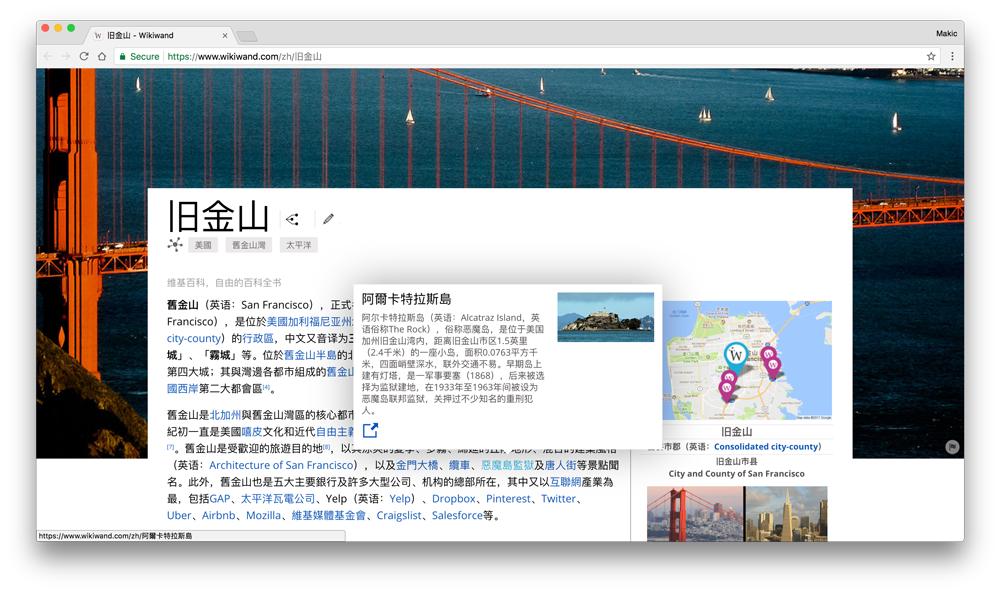This screenshot has width=1000, height=593.
Task: Reload the page with the refresh icon
Action: [x=84, y=56]
